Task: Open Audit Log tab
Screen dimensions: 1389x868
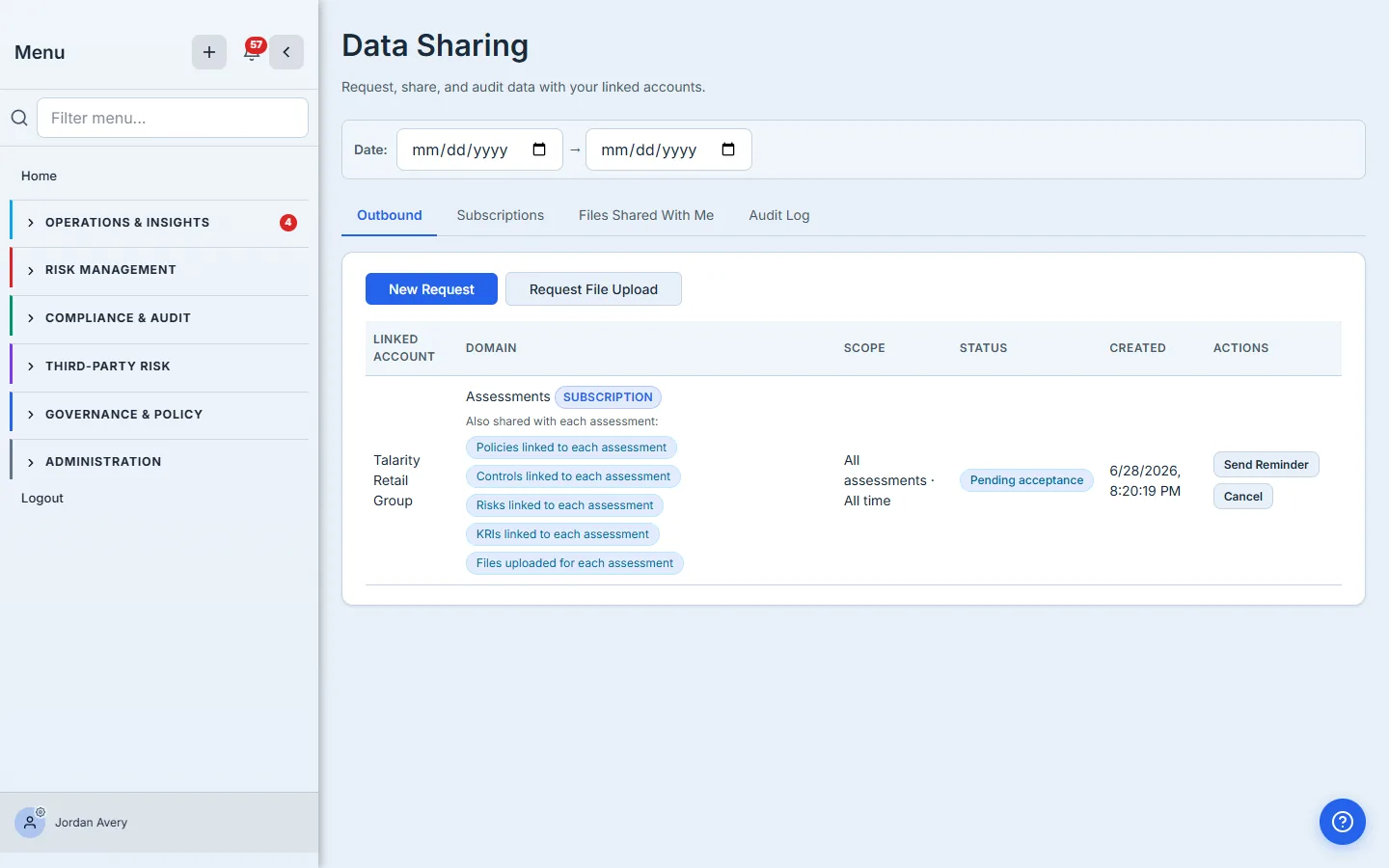Action: 779,215
